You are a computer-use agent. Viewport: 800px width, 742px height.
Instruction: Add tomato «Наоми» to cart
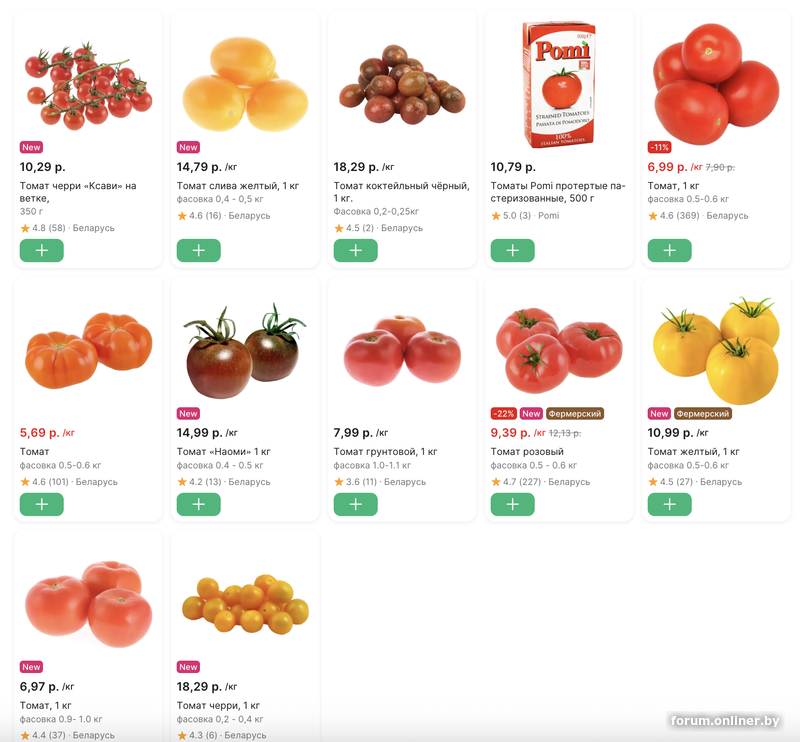pyautogui.click(x=198, y=504)
